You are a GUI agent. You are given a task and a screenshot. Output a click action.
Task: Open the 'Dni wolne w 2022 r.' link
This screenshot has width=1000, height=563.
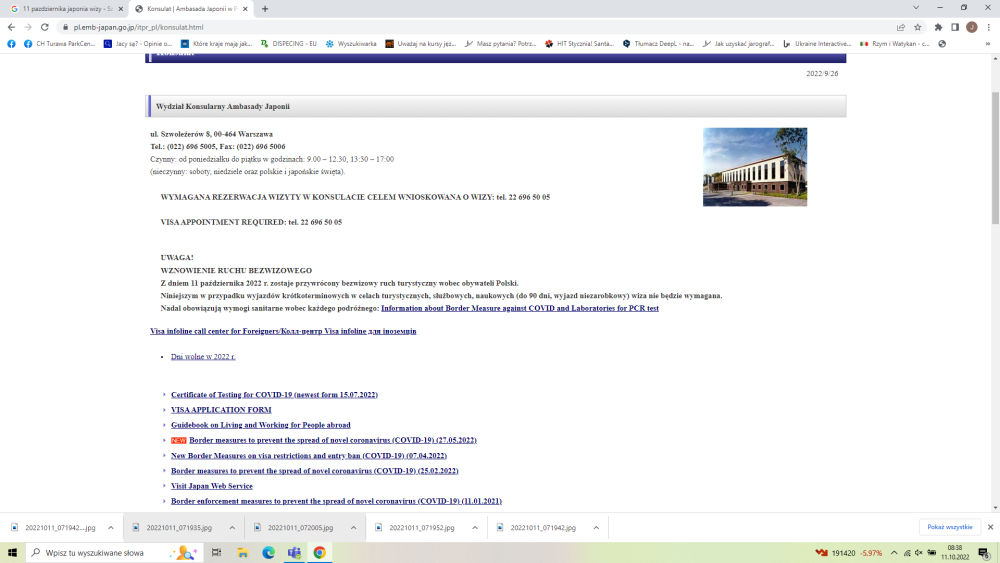pos(203,356)
